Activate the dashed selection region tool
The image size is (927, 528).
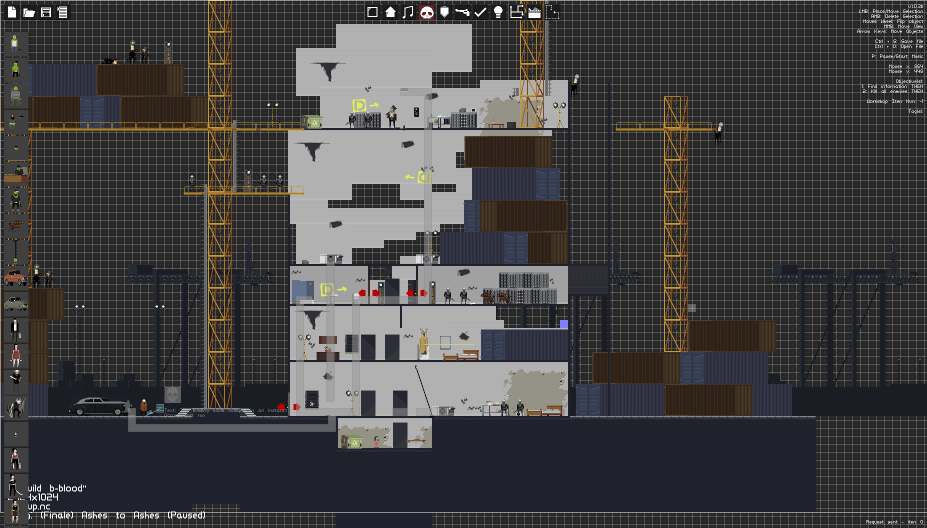(x=552, y=12)
